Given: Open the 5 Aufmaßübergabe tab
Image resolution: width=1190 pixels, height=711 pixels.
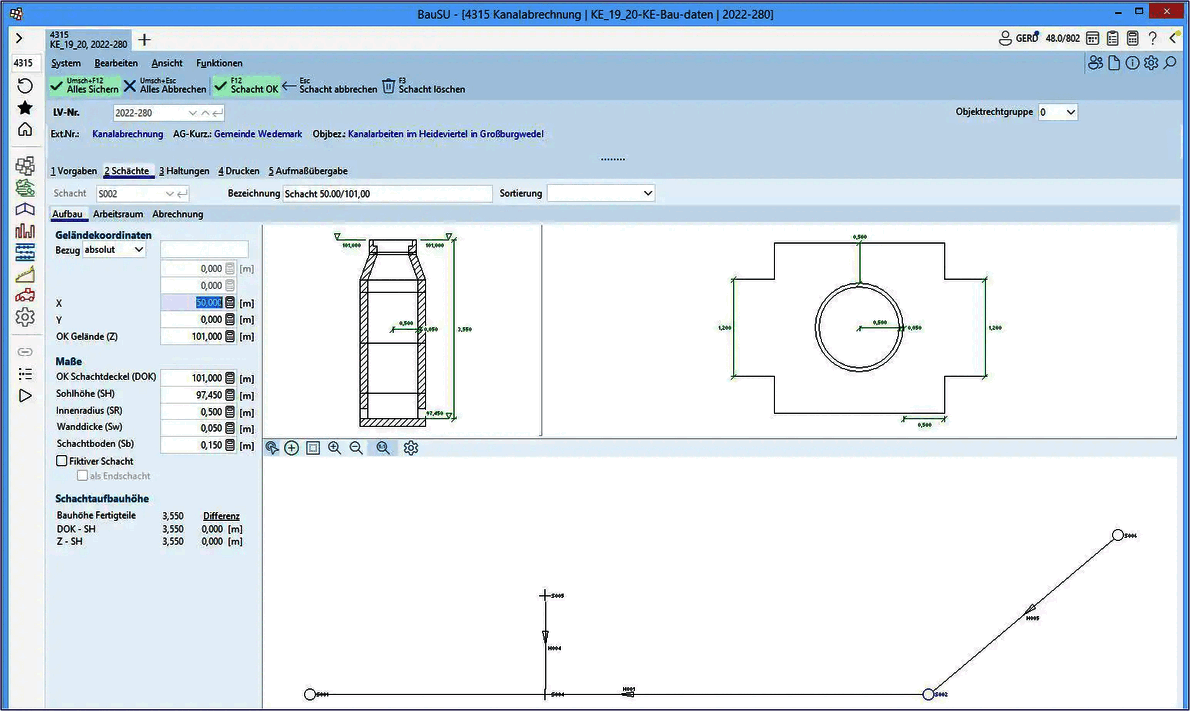Looking at the screenshot, I should [308, 171].
